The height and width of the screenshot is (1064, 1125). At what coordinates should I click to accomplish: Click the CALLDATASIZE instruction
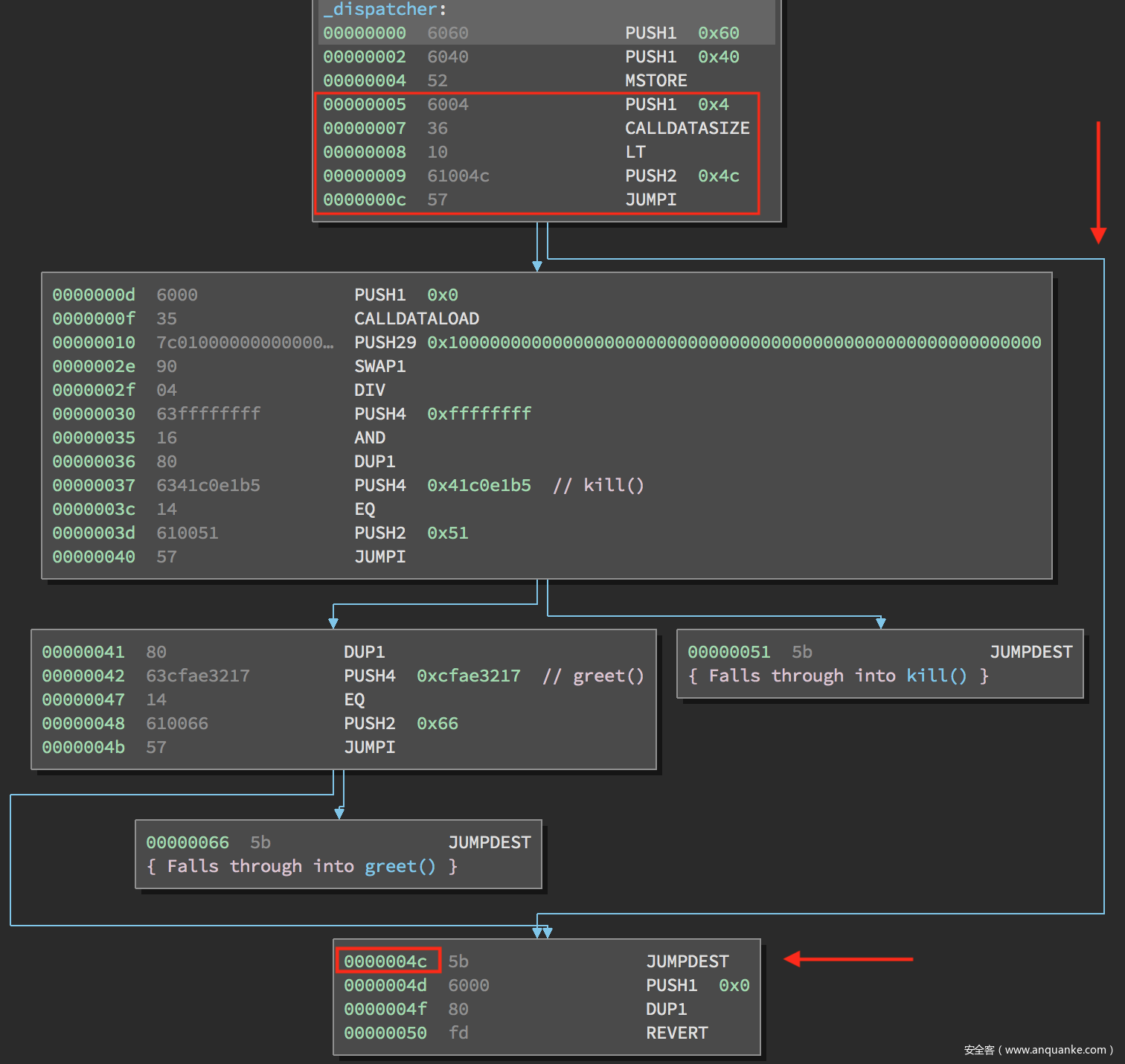click(x=687, y=128)
